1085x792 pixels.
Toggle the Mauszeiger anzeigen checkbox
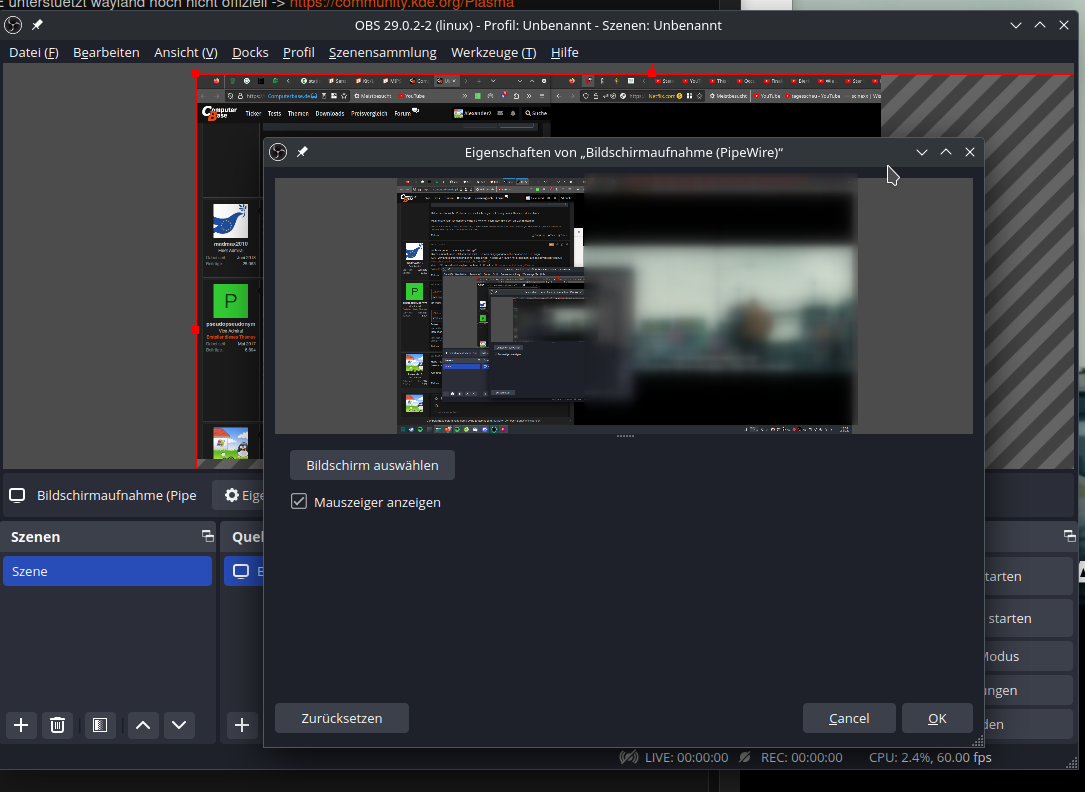[299, 501]
